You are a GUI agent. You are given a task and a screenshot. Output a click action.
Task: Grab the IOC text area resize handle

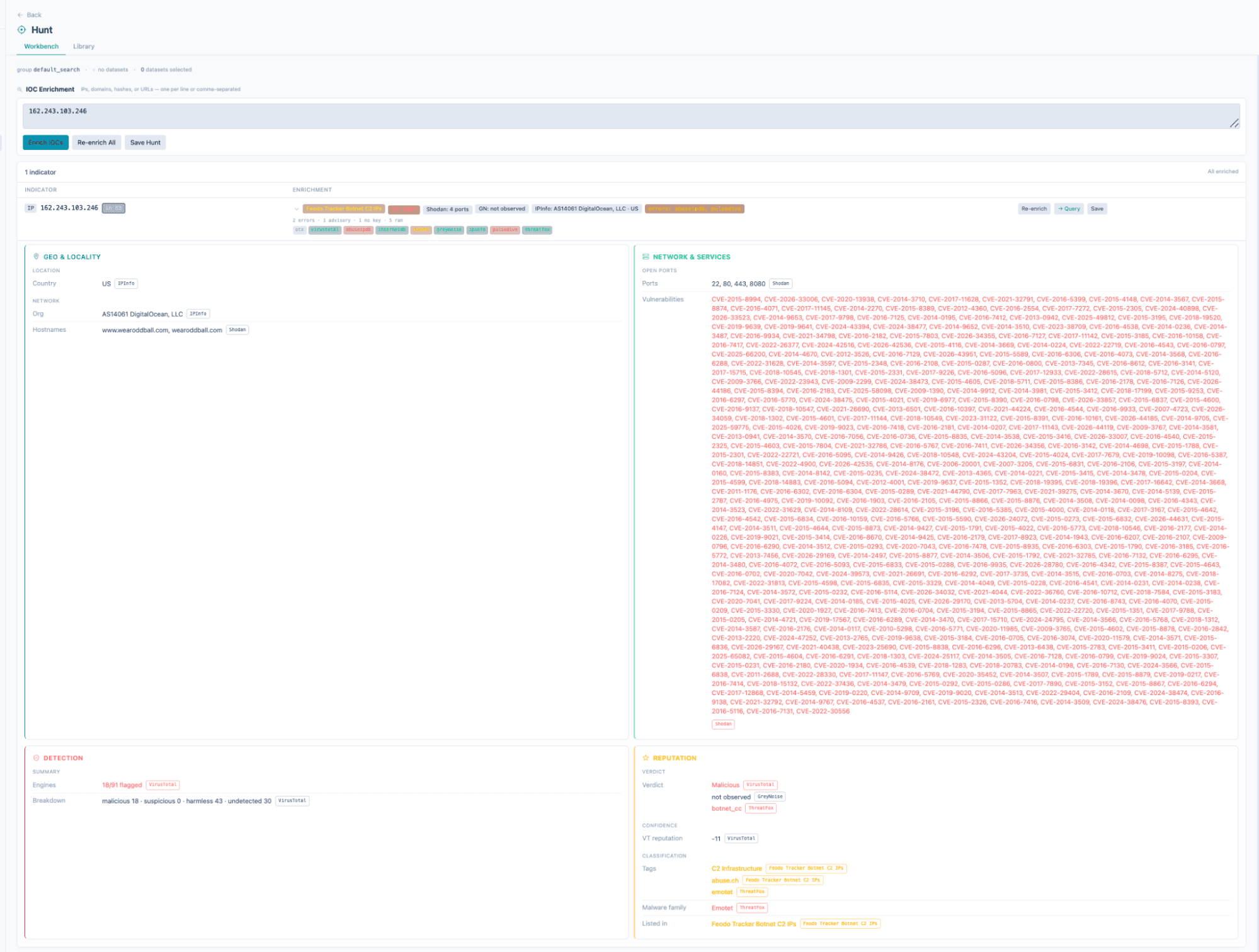point(1234,123)
